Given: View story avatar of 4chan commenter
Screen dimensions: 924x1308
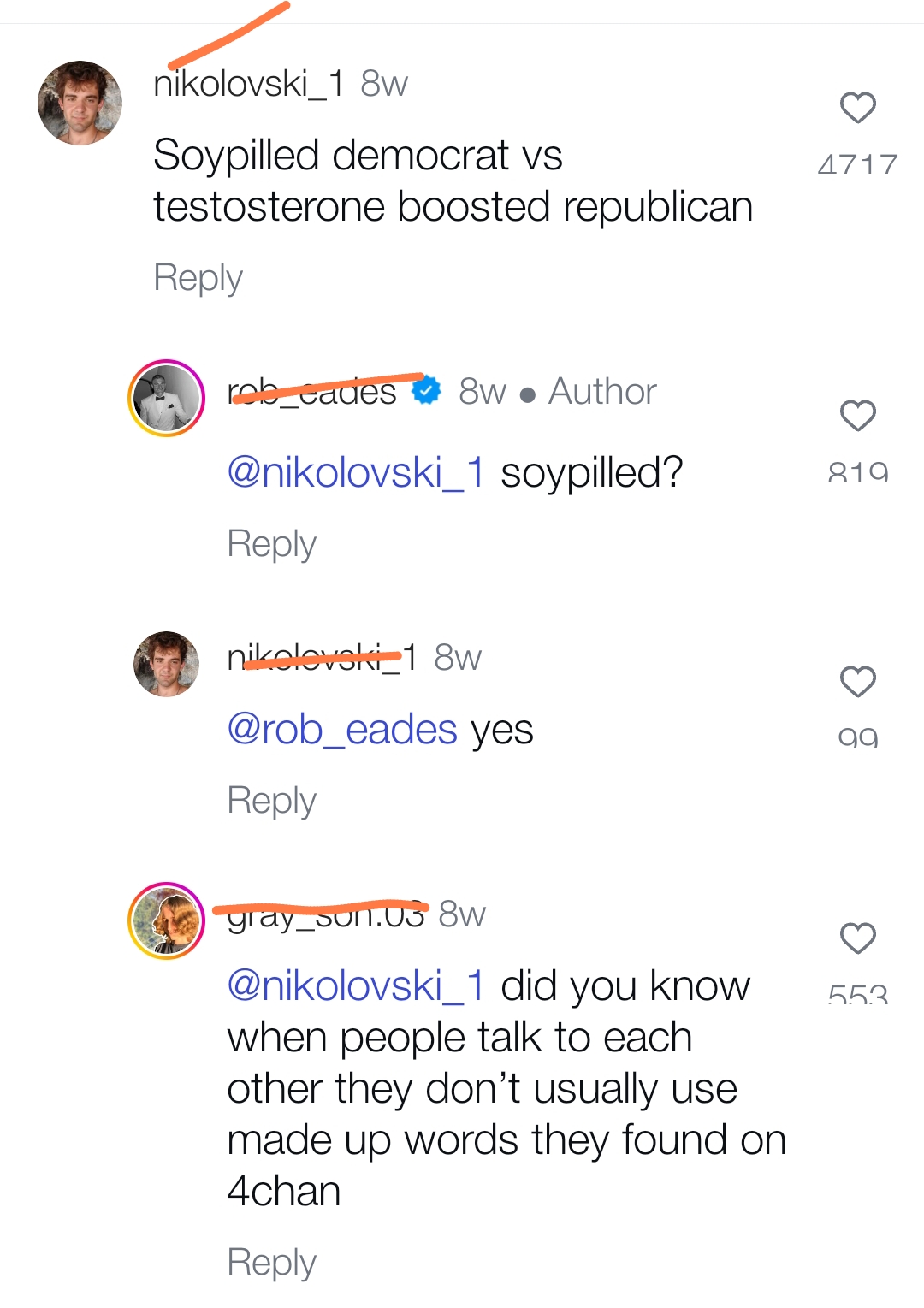Looking at the screenshot, I should (166, 920).
